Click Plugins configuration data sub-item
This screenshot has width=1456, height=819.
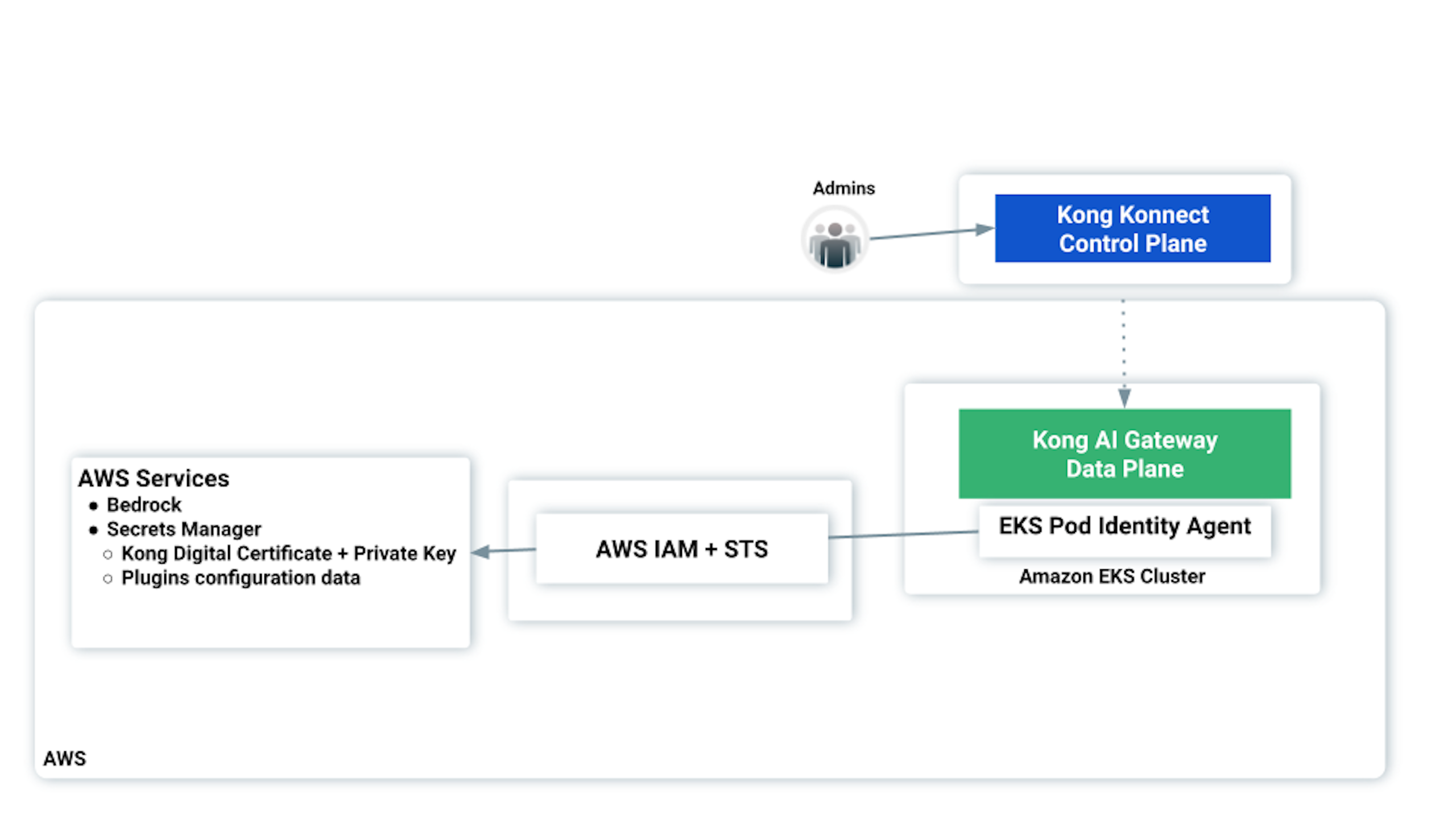point(241,578)
